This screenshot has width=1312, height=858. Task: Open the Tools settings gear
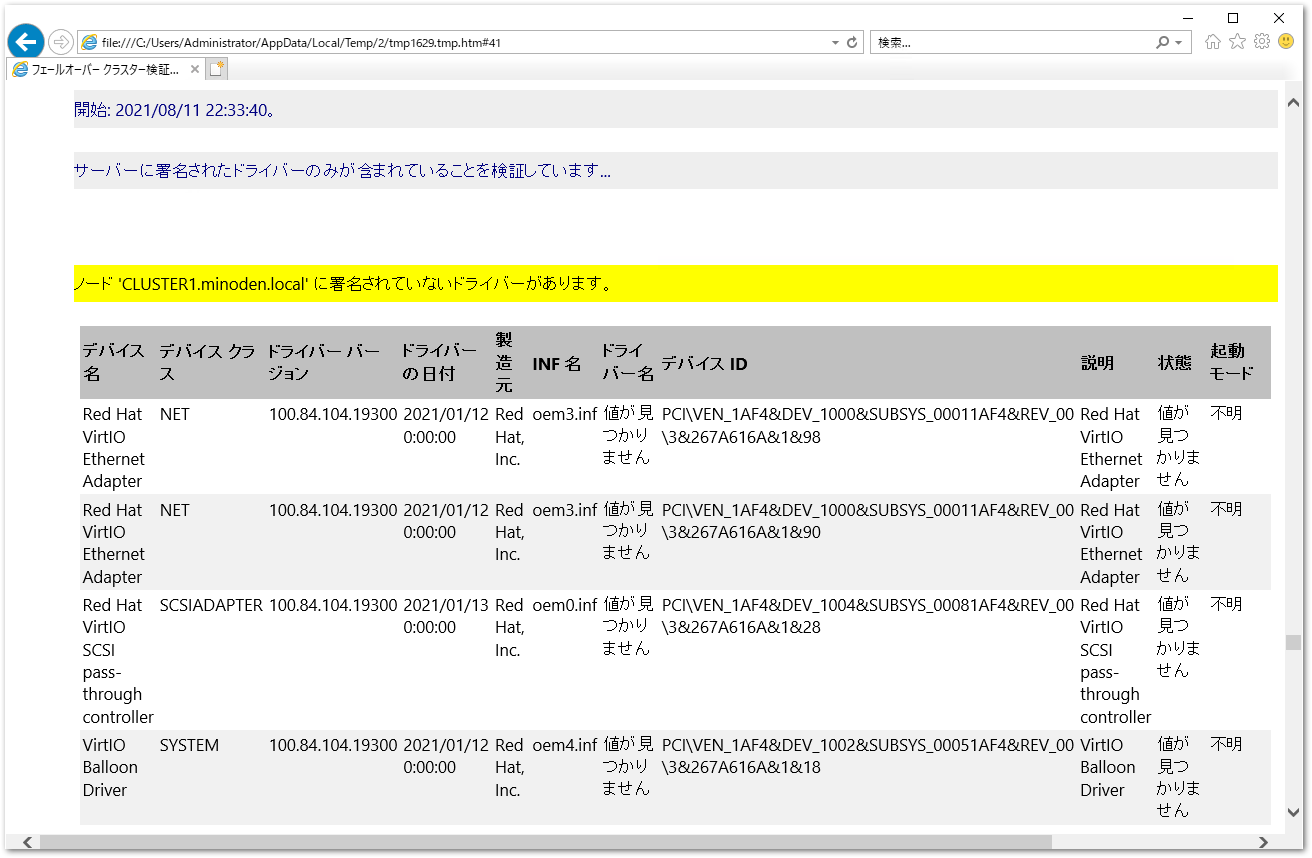(x=1261, y=41)
